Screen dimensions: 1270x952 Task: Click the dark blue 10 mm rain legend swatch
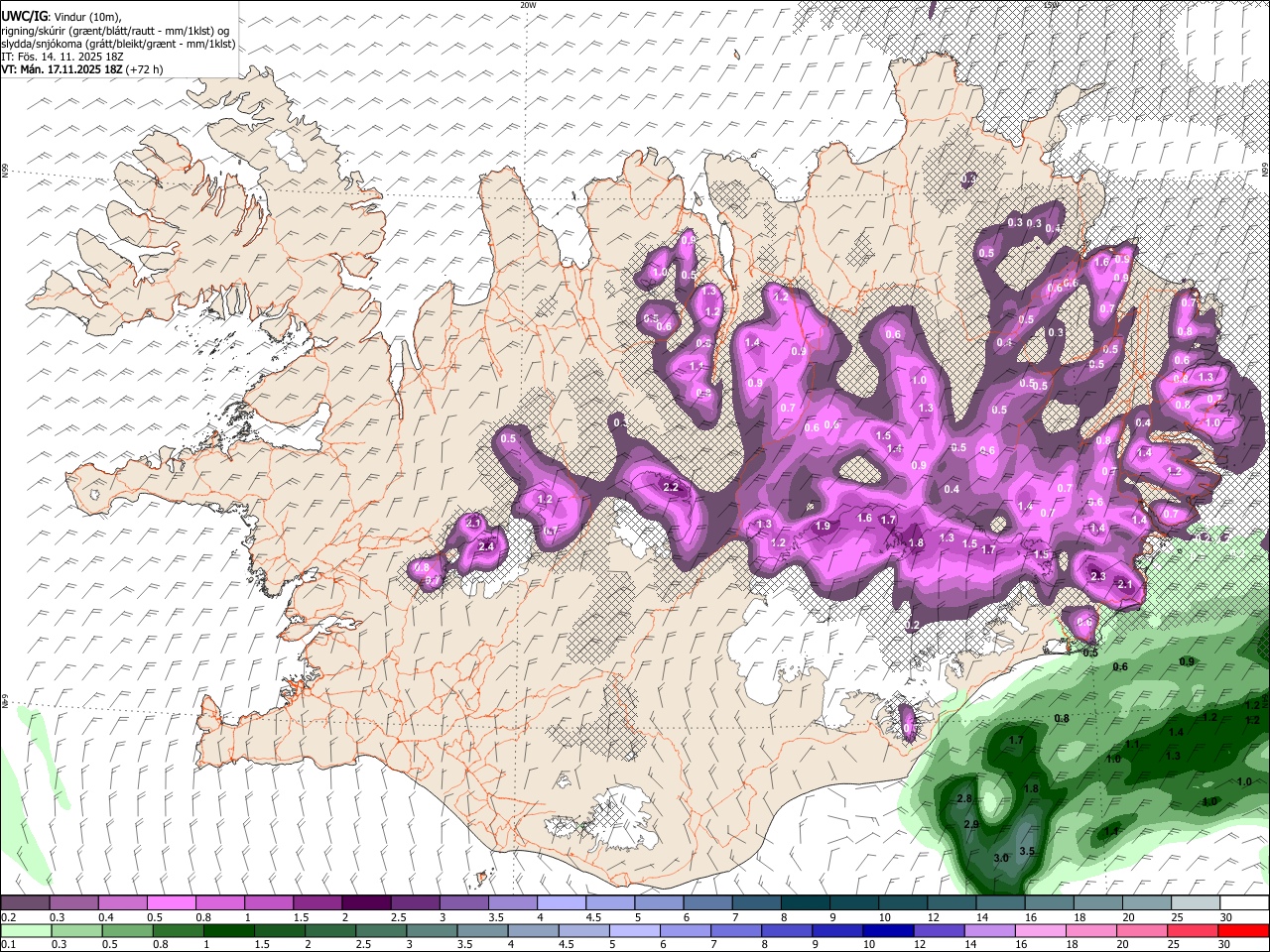[x=886, y=930]
